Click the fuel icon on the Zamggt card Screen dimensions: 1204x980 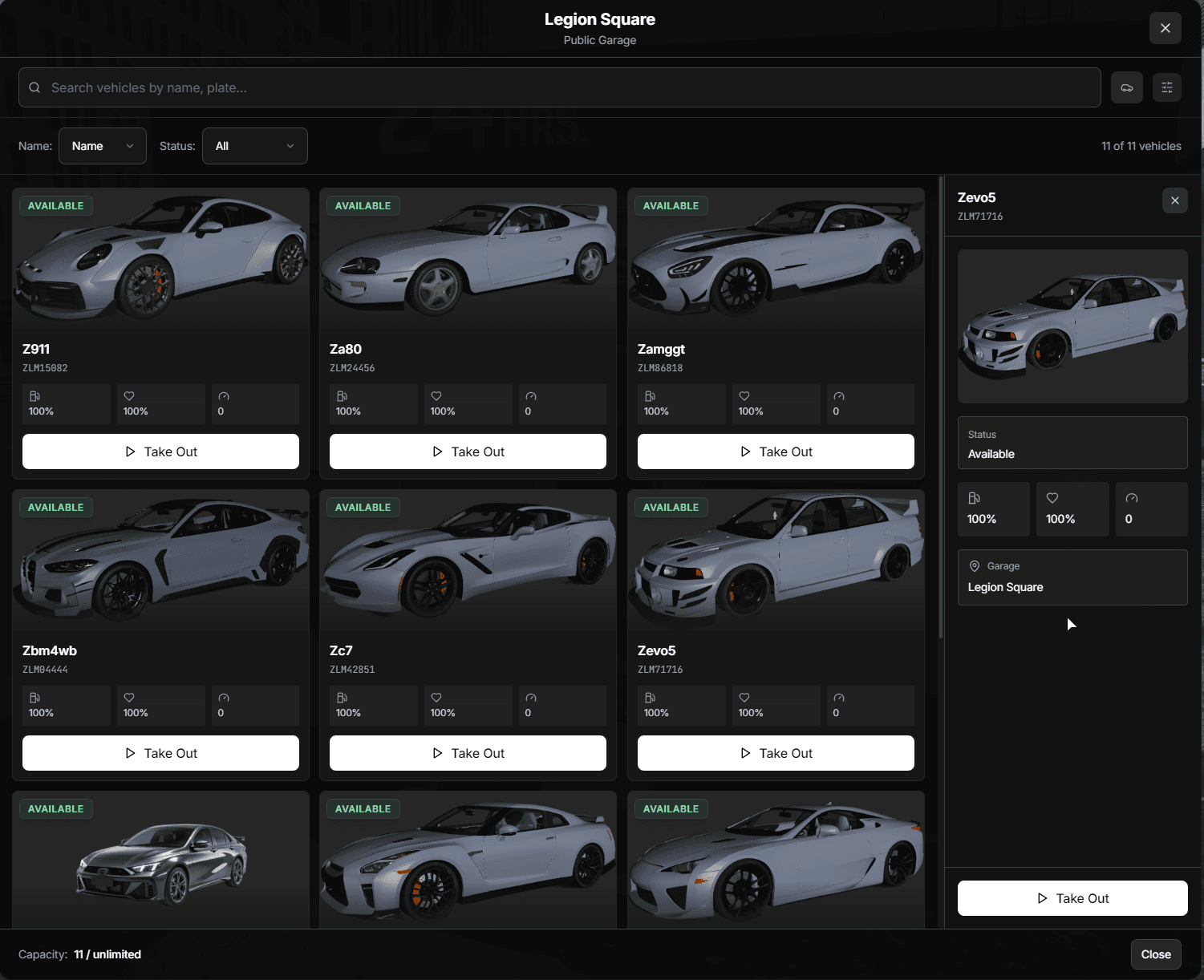[650, 396]
